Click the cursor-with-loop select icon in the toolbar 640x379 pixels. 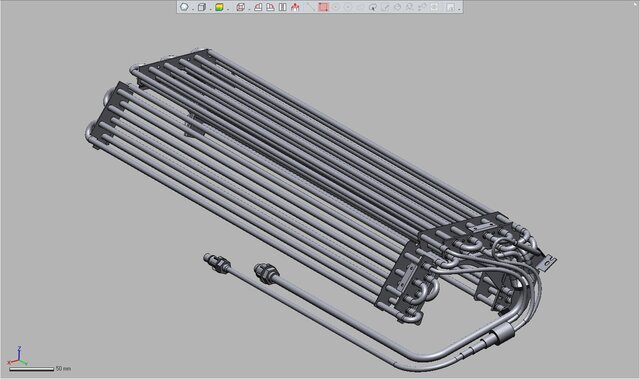pyautogui.click(x=373, y=7)
